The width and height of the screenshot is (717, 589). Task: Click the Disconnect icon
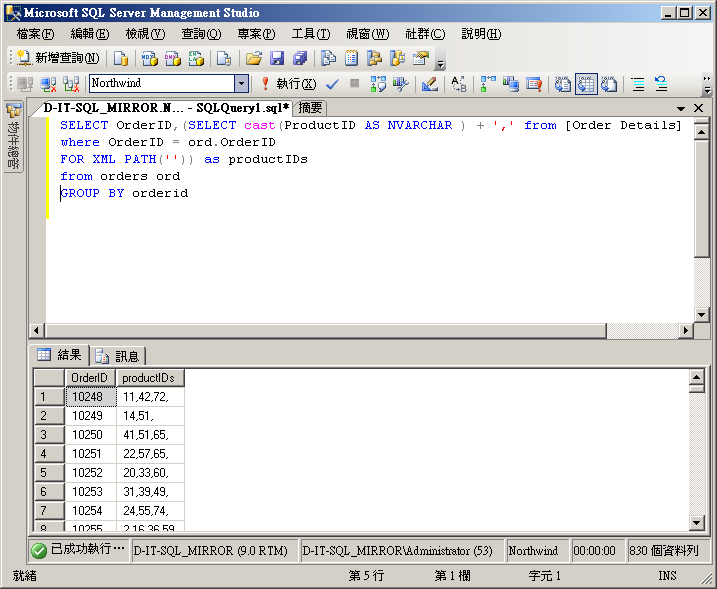coord(48,84)
